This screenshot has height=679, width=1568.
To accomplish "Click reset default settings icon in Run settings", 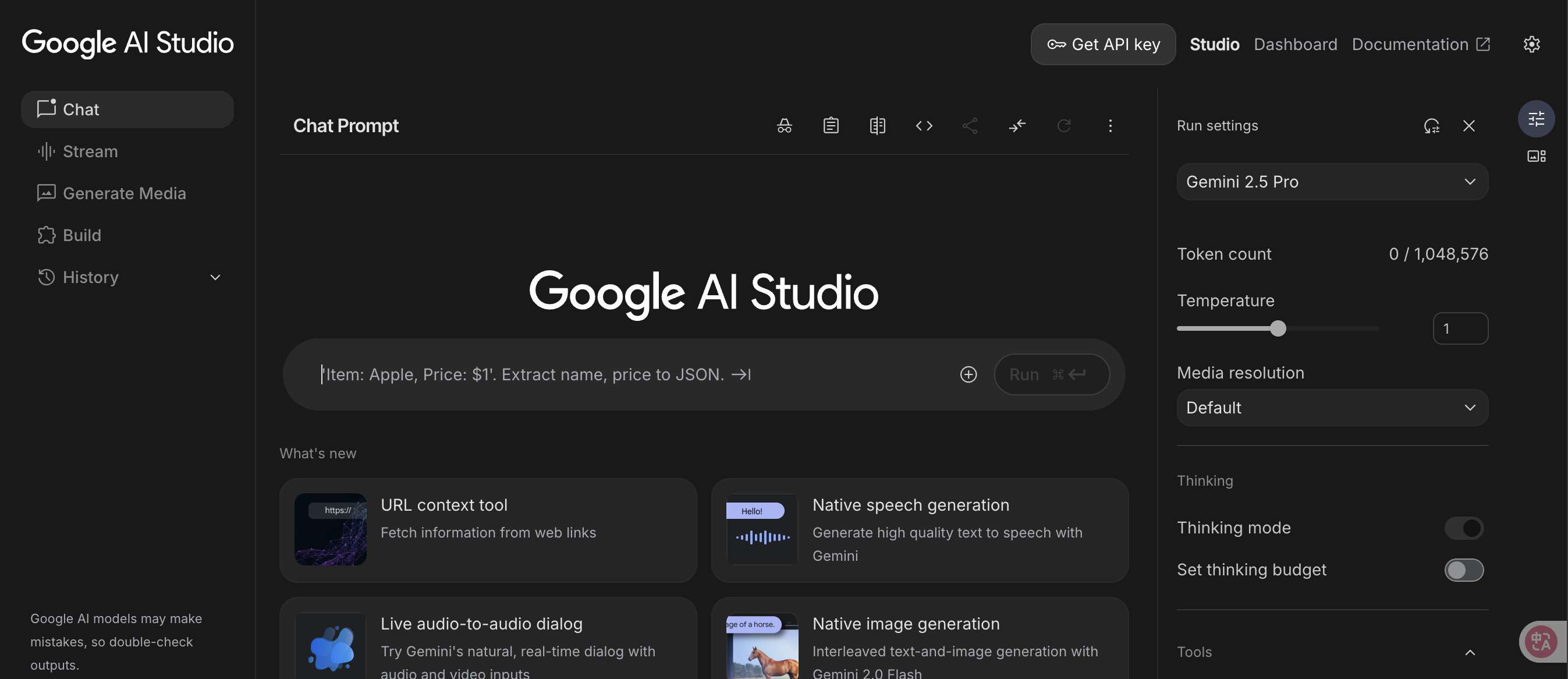I will [1432, 125].
